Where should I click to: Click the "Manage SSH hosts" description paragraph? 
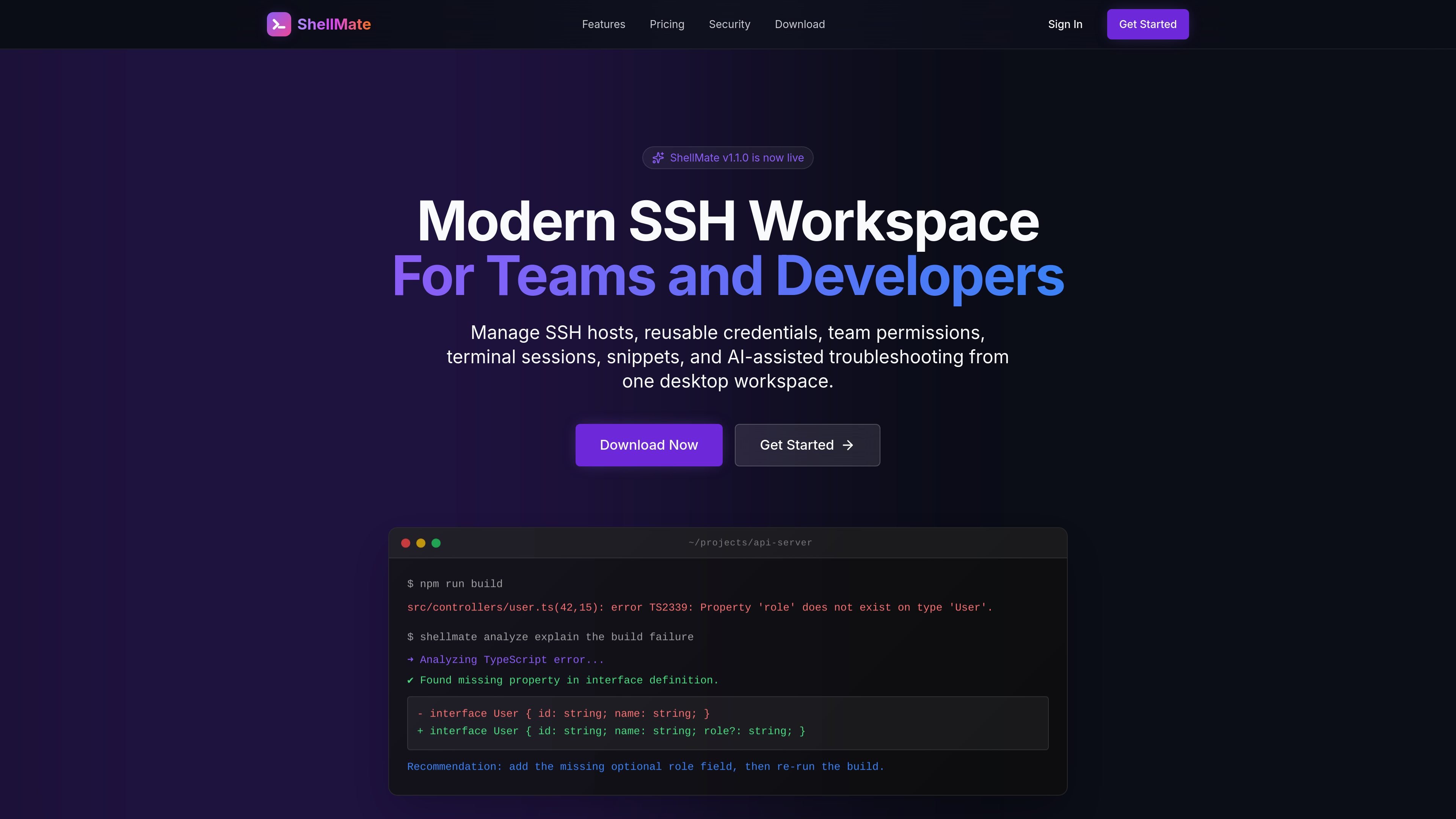pos(728,357)
